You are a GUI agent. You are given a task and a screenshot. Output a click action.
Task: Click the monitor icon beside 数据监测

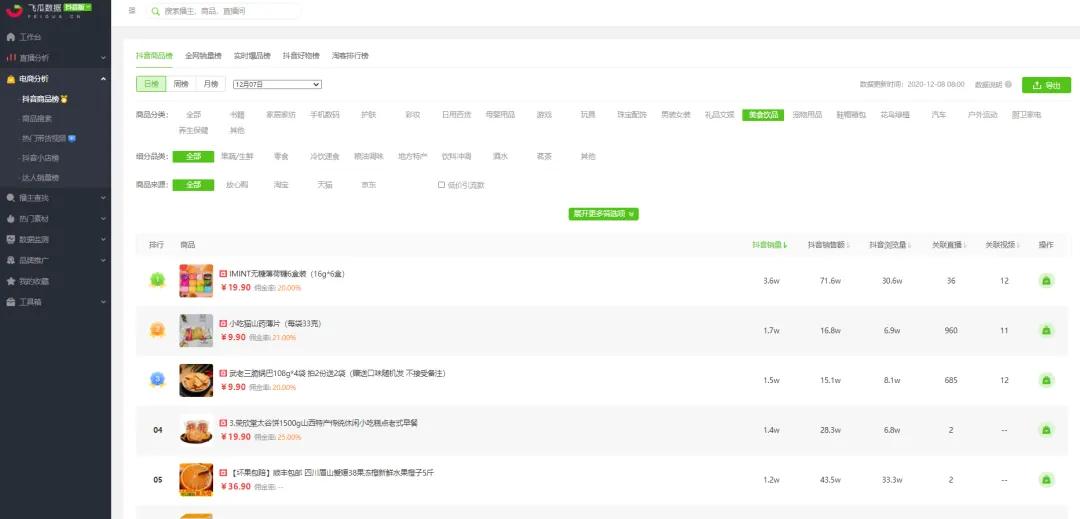(10, 240)
